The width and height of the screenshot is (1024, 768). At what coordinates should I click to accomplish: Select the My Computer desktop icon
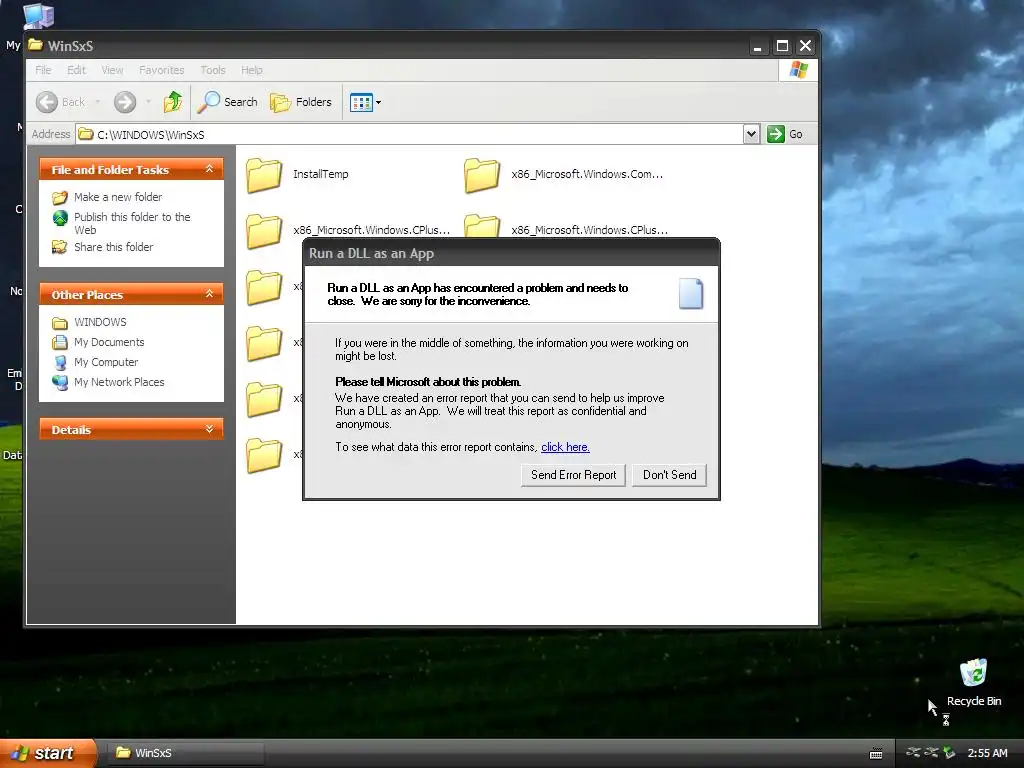pyautogui.click(x=38, y=16)
